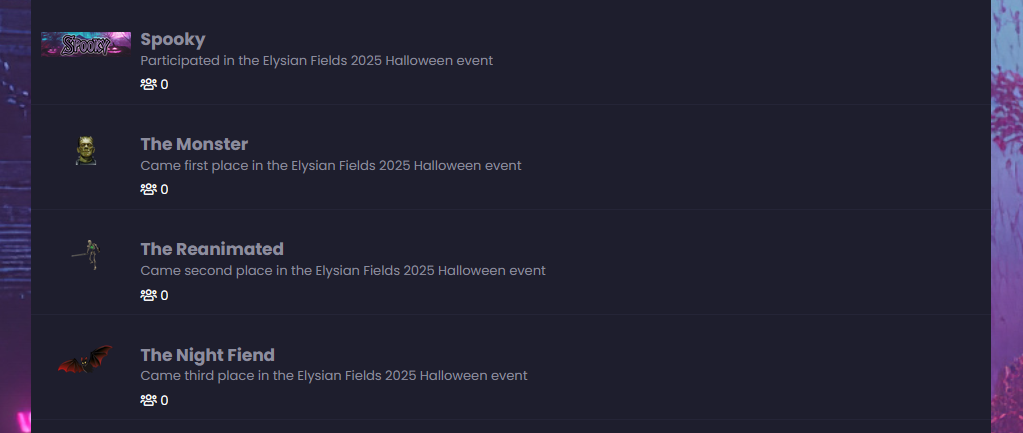Select the member count beside Spooky's users icon
The width and height of the screenshot is (1023, 433).
[x=164, y=85]
